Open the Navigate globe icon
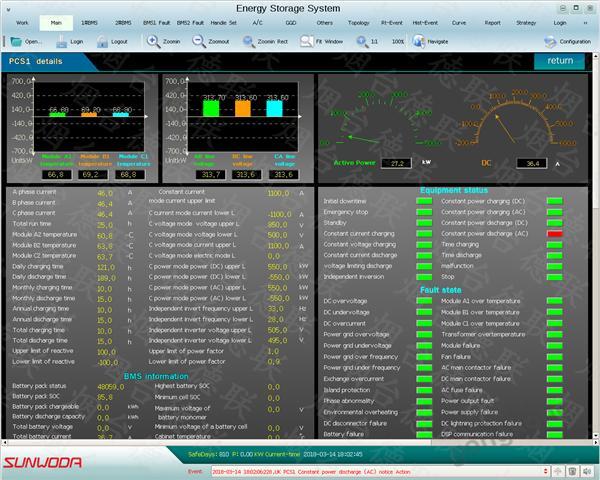Screen dimensions: 600x480 (419, 41)
